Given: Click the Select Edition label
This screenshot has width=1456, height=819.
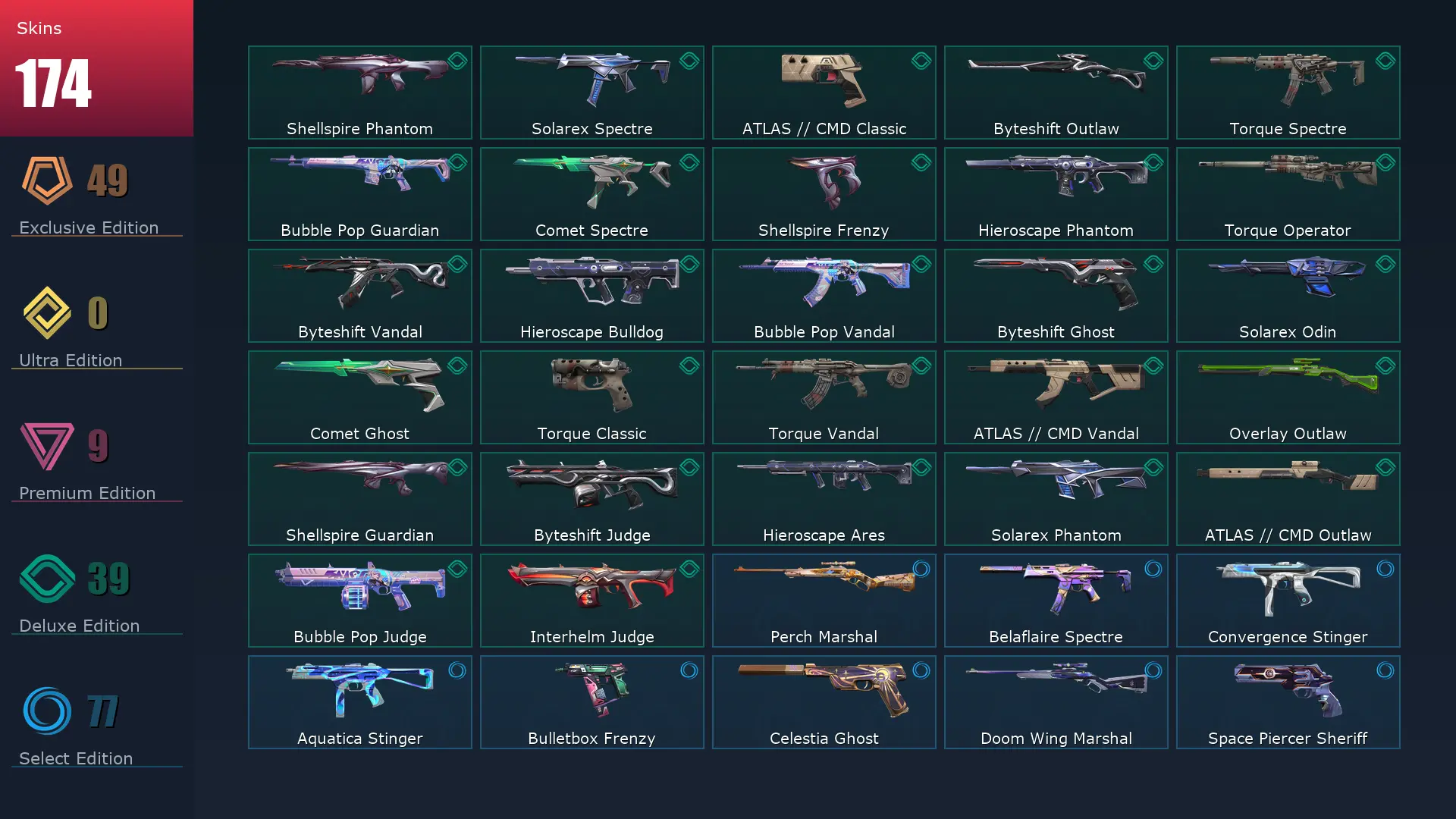Looking at the screenshot, I should coord(76,758).
